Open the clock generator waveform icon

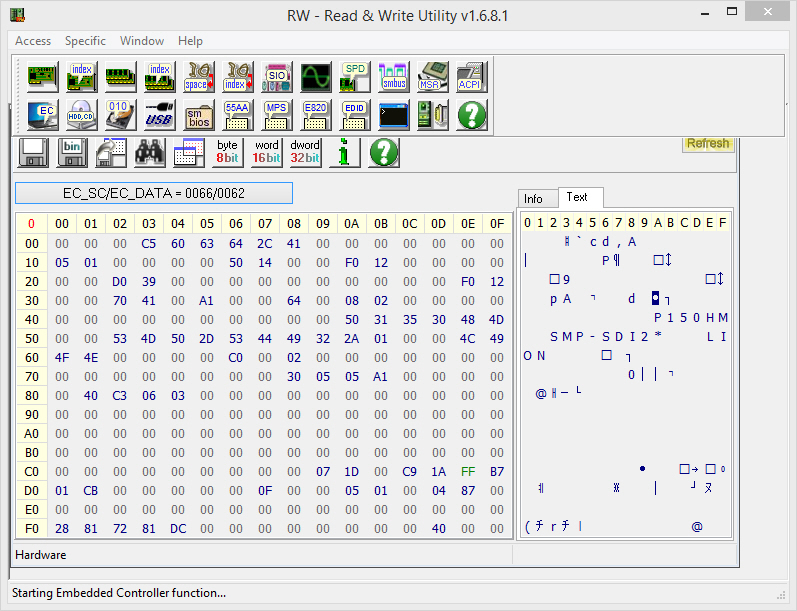pos(316,77)
